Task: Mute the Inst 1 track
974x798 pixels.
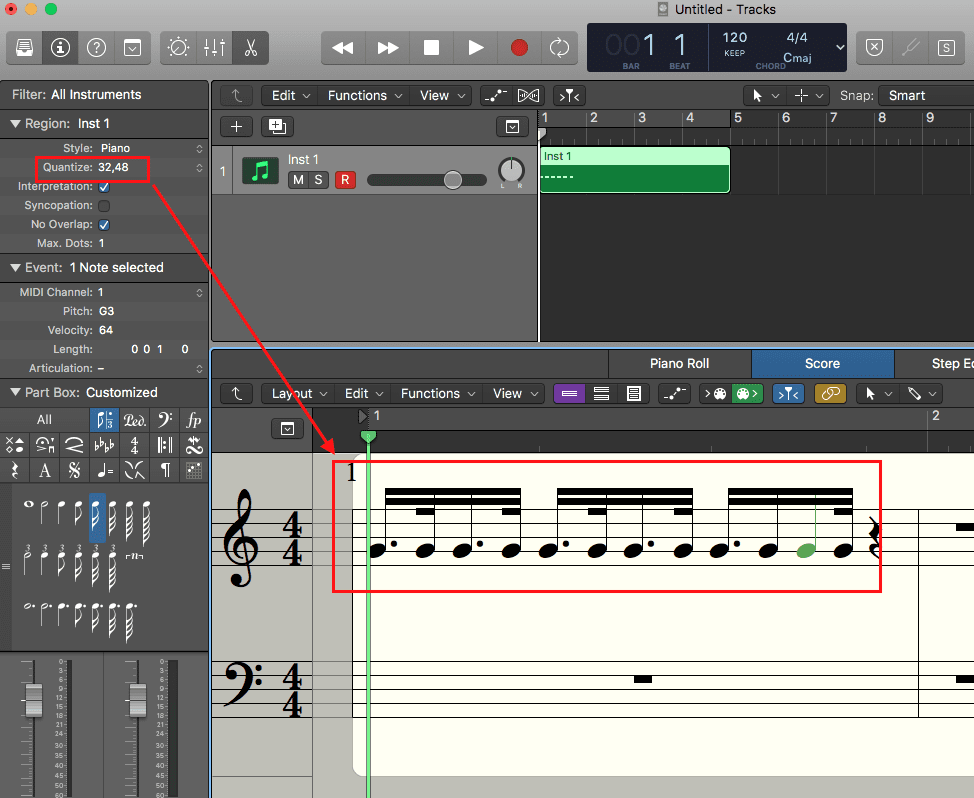Action: [x=297, y=180]
